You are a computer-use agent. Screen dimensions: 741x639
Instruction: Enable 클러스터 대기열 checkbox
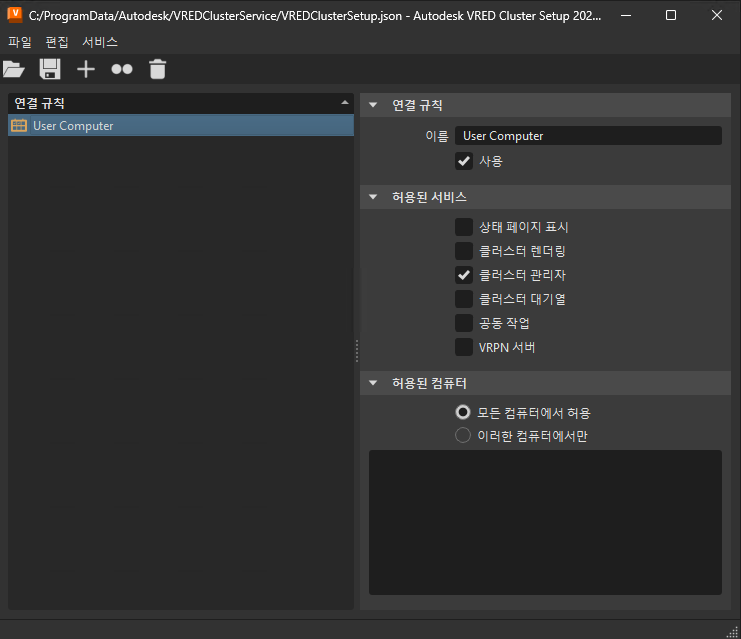[x=464, y=299]
